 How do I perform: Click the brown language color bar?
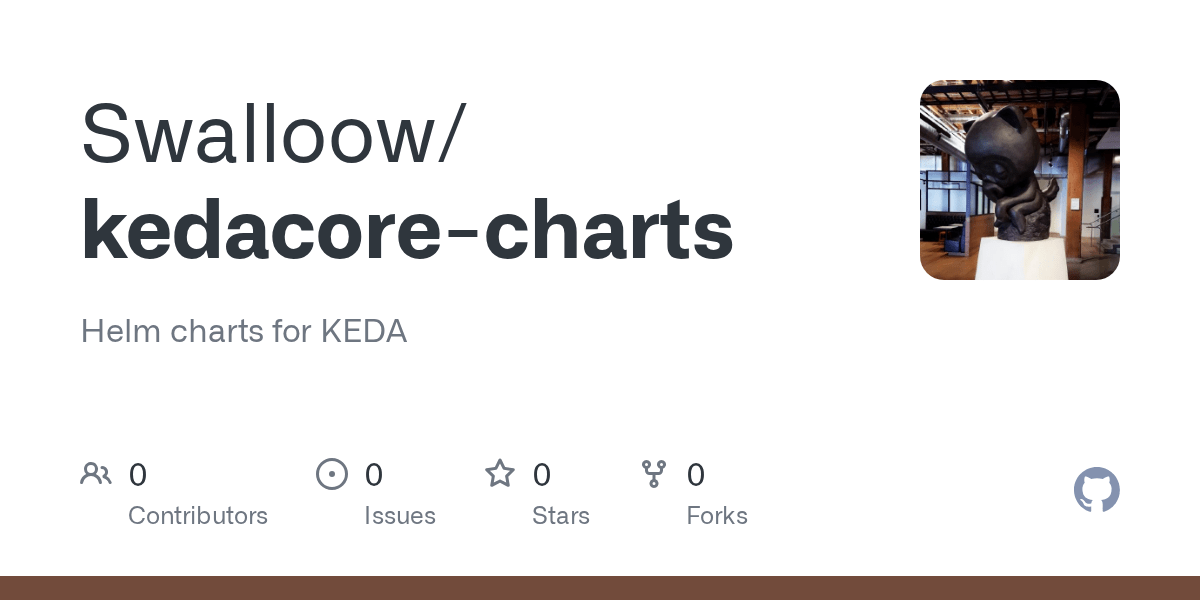pos(600,588)
